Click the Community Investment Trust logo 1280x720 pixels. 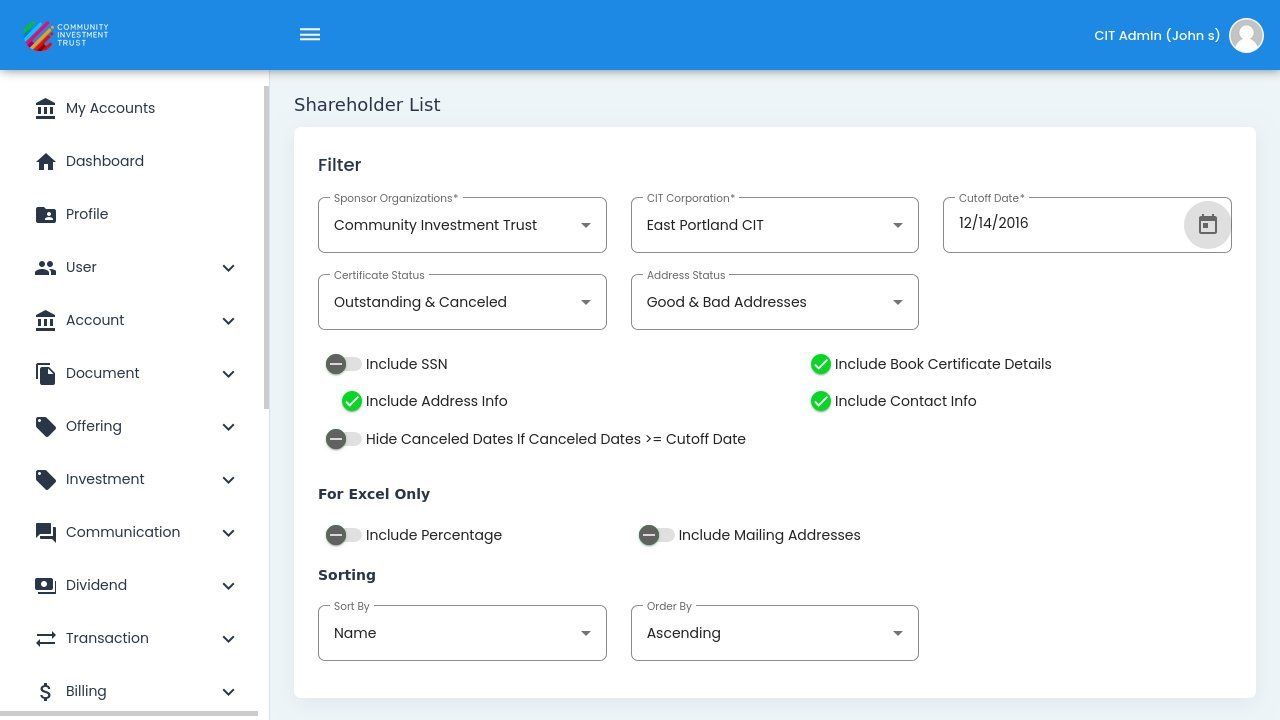(66, 35)
